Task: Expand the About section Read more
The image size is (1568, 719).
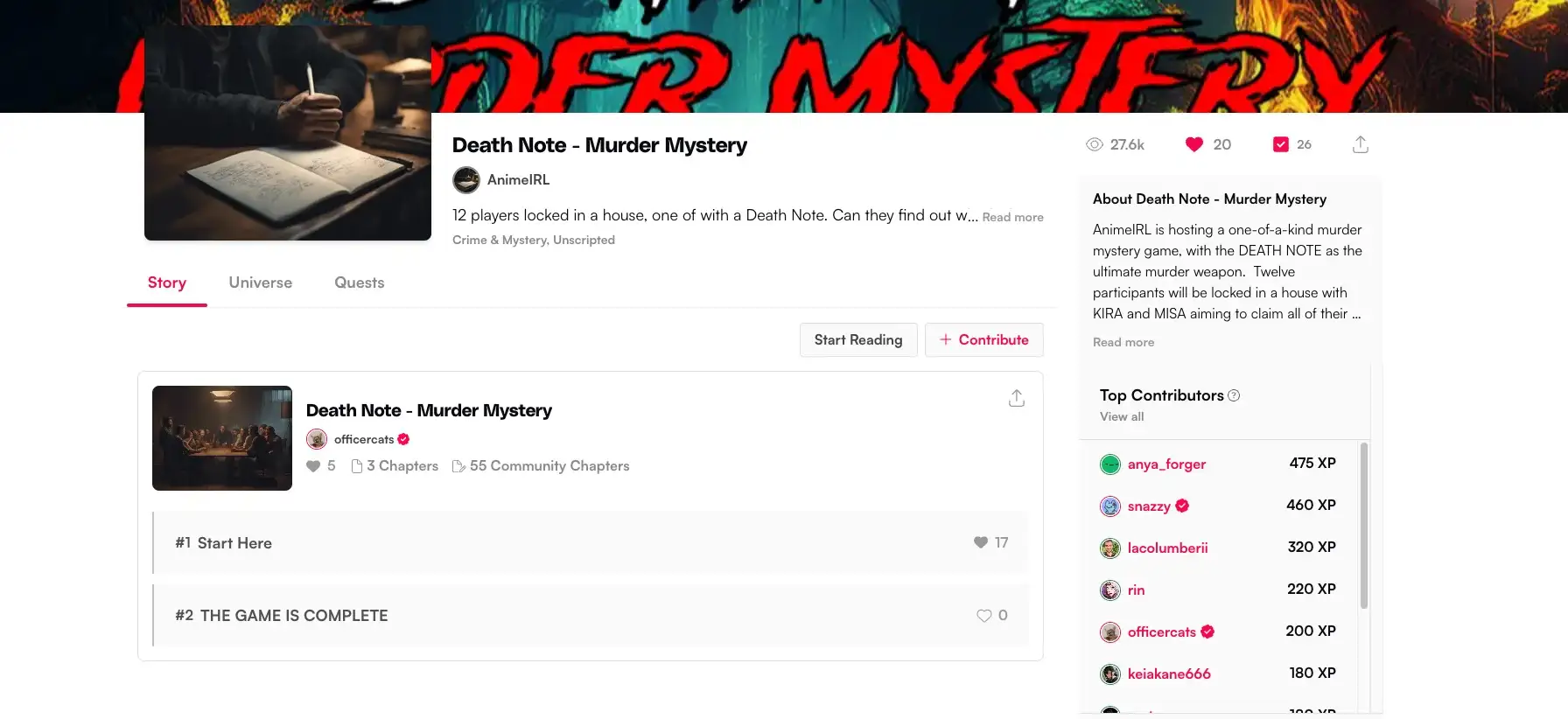Action: tap(1123, 342)
